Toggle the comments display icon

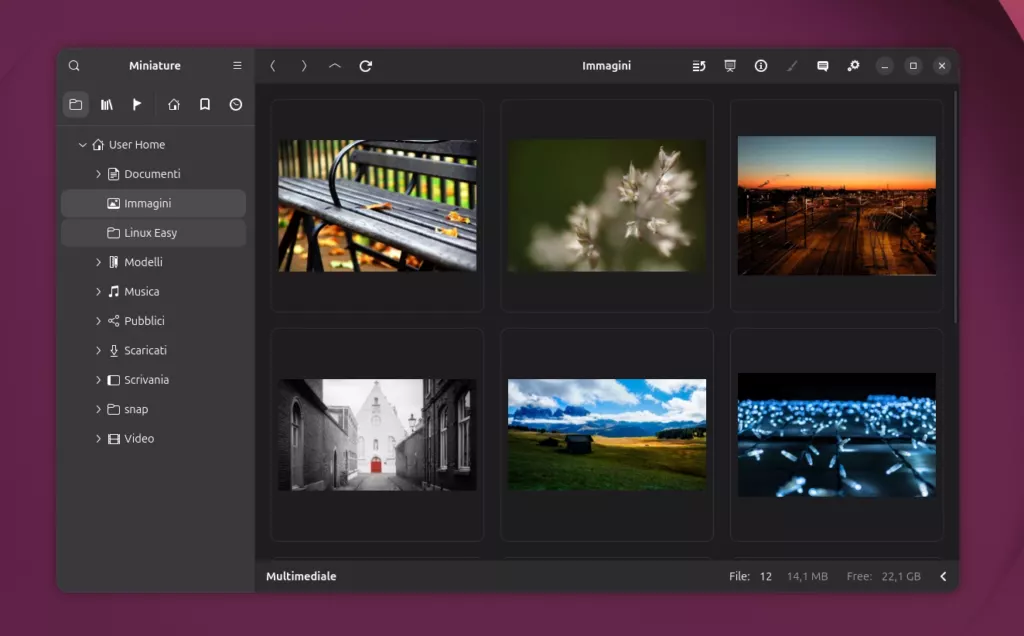click(x=823, y=66)
